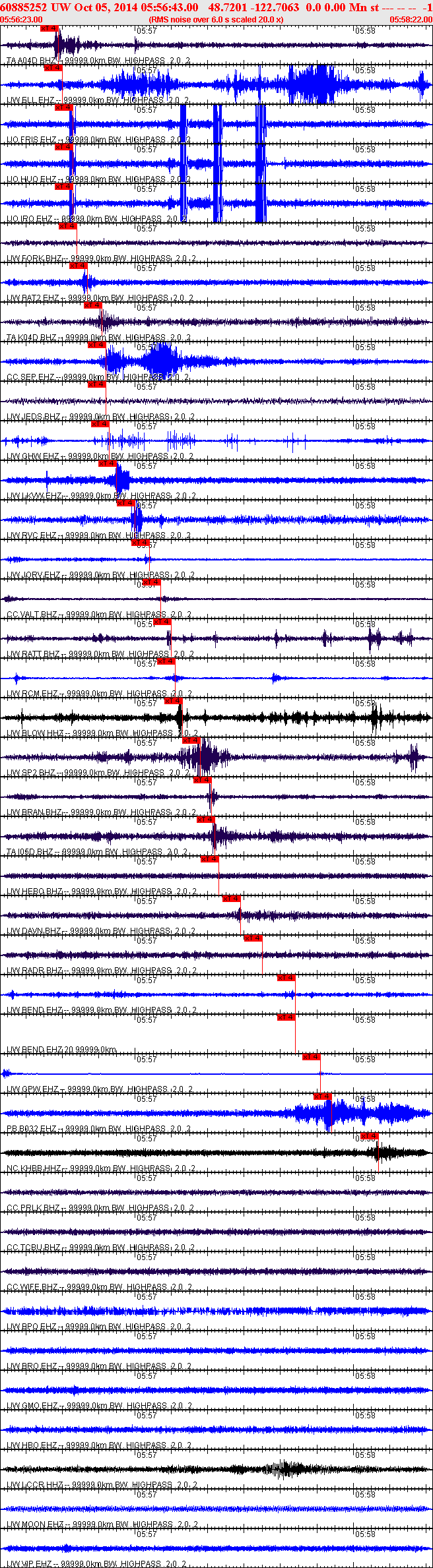
Task: Click the pick marker on the UW RVC trace
Action: coord(126,503)
